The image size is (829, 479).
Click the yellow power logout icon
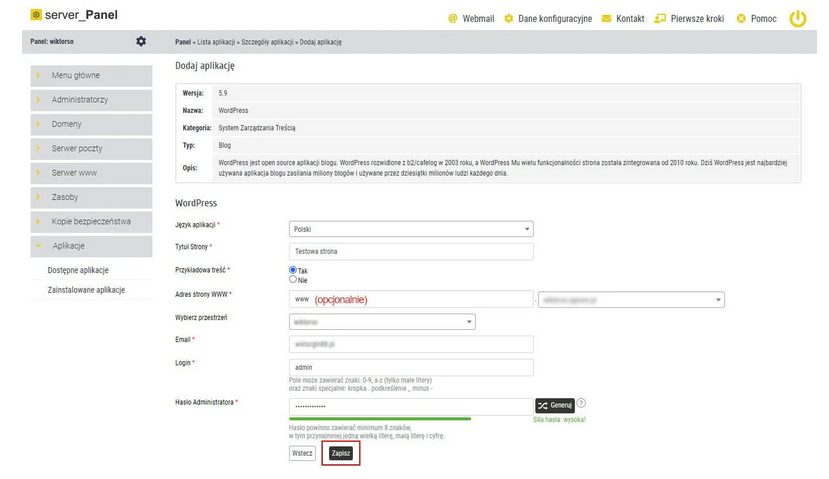click(797, 18)
